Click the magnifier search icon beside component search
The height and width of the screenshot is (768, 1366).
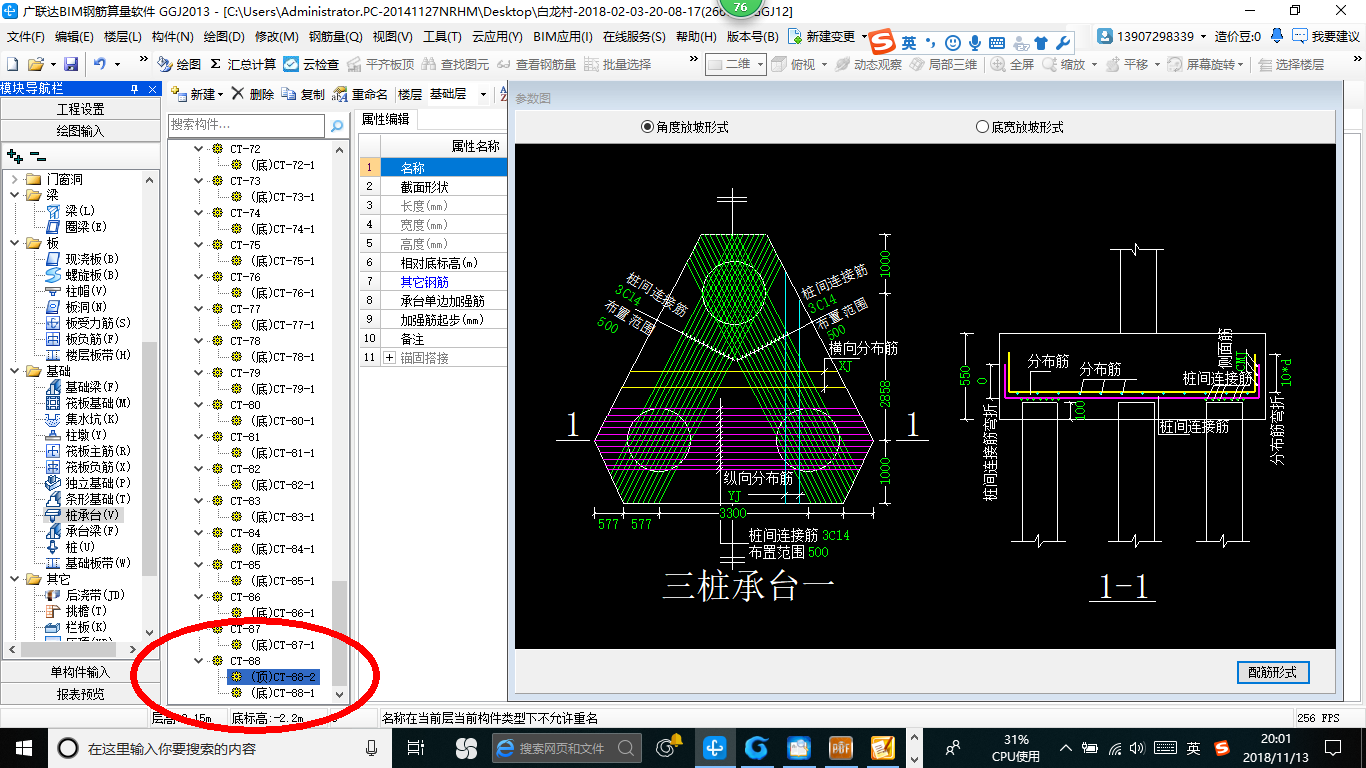[337, 125]
